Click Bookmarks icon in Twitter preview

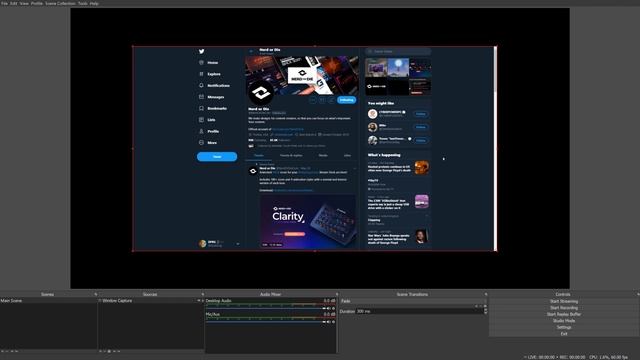tap(201, 108)
